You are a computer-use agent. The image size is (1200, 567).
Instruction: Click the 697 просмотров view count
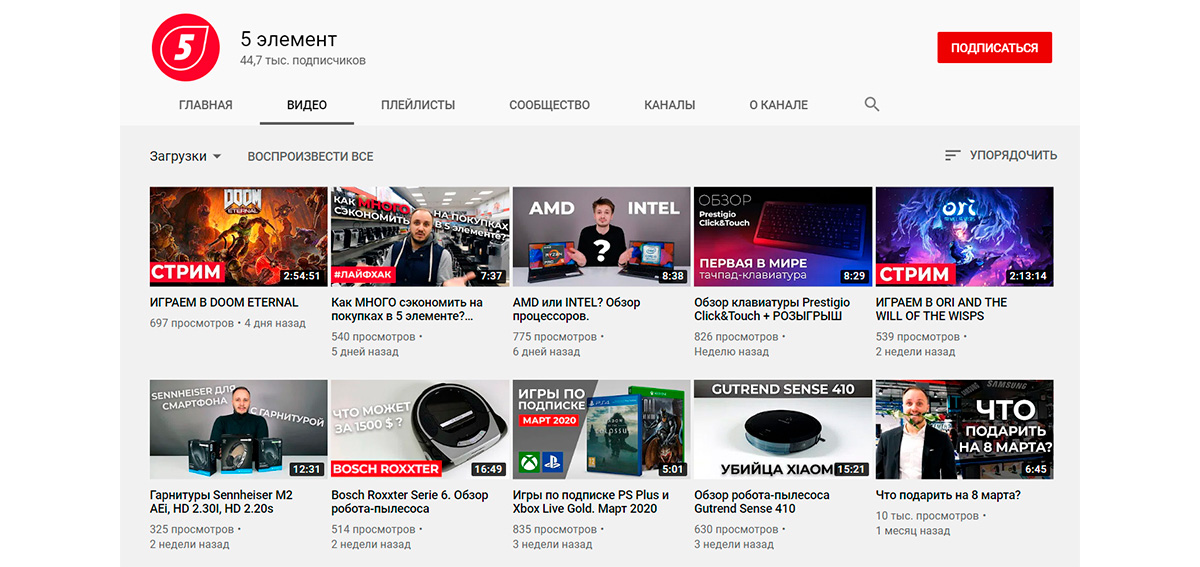[x=192, y=324]
